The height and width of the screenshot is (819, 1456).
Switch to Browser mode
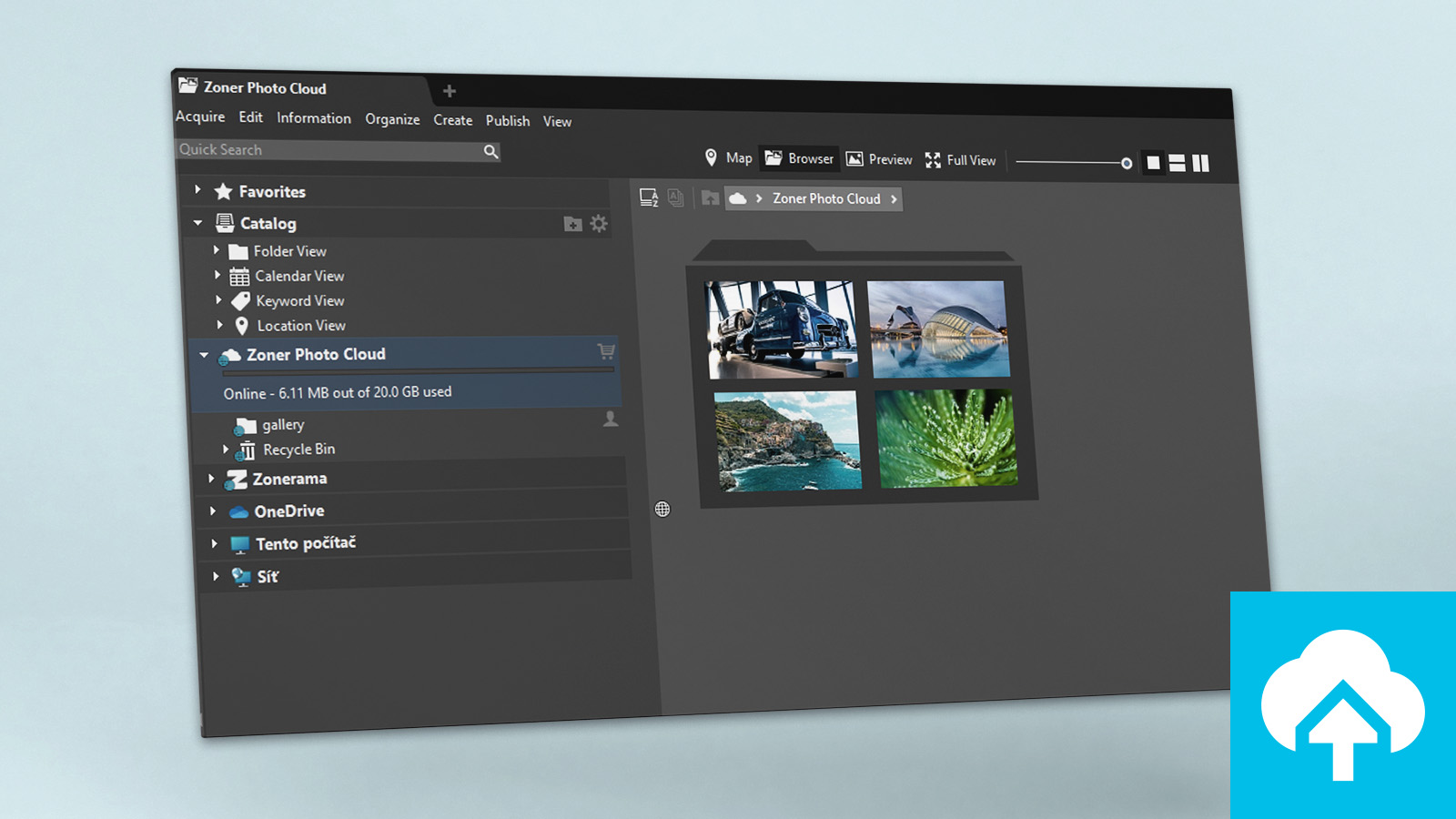click(x=799, y=158)
